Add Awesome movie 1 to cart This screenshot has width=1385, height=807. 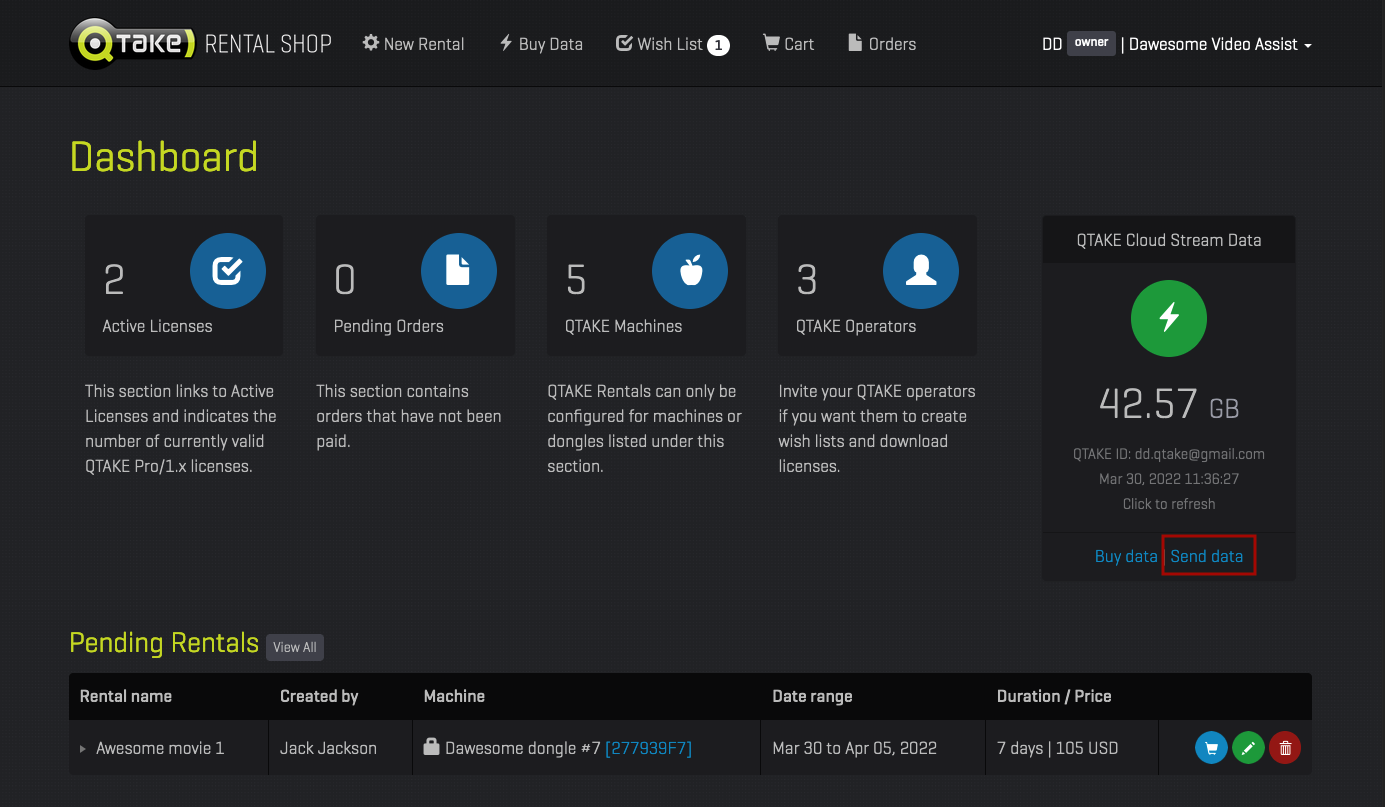(x=1211, y=748)
